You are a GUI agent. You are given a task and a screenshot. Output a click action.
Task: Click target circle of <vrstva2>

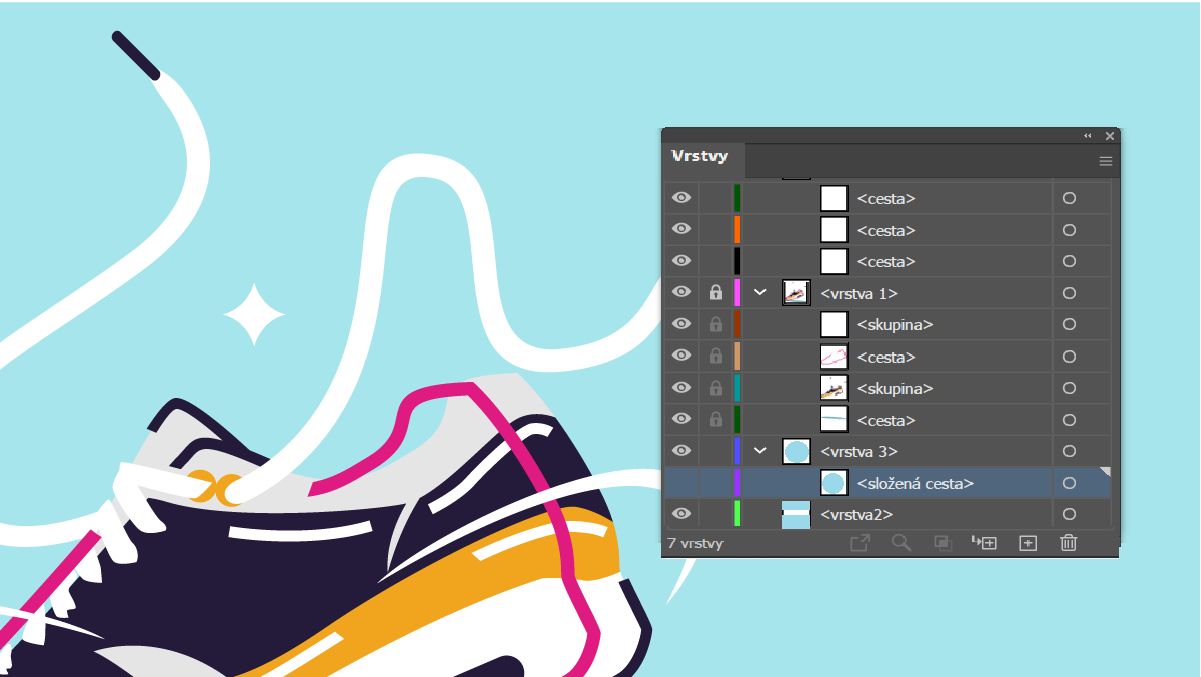click(1069, 514)
